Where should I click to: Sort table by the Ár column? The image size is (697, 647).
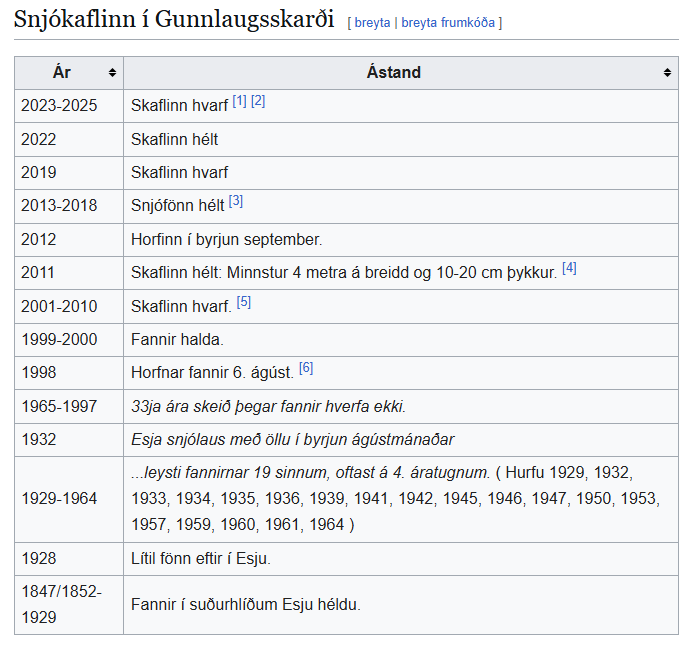[x=112, y=73]
